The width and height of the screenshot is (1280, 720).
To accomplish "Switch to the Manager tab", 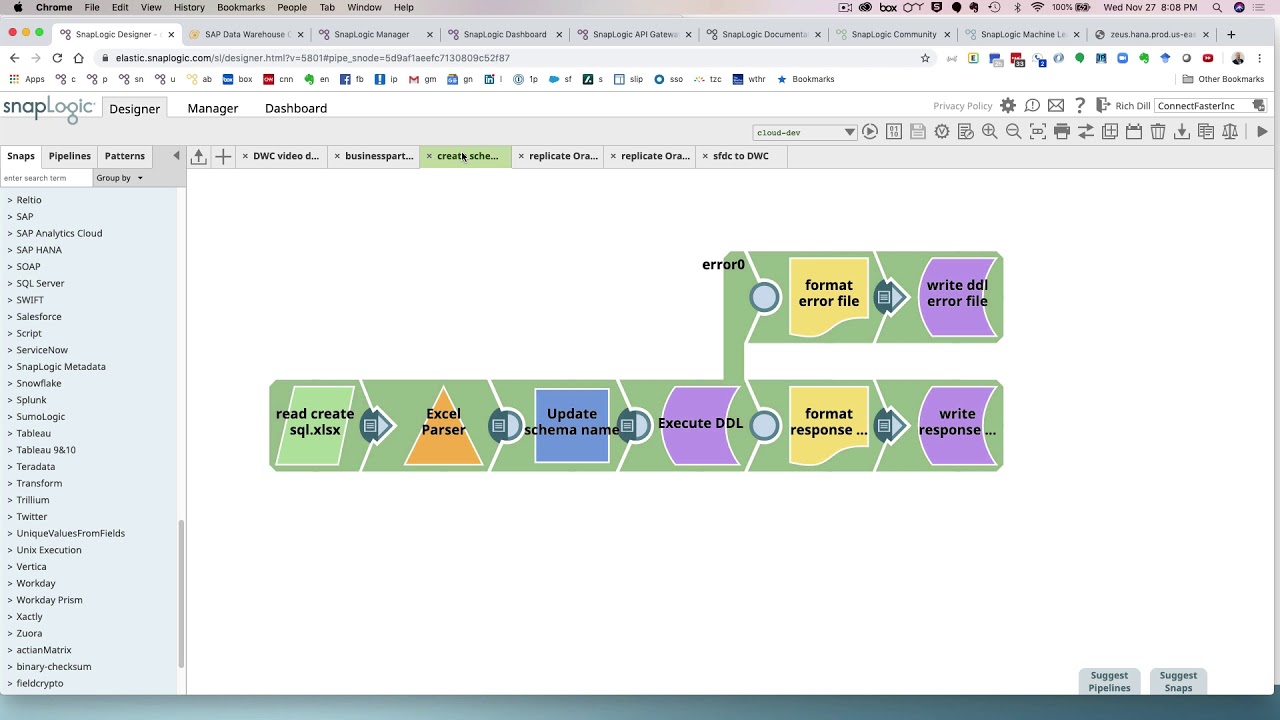I will click(213, 108).
